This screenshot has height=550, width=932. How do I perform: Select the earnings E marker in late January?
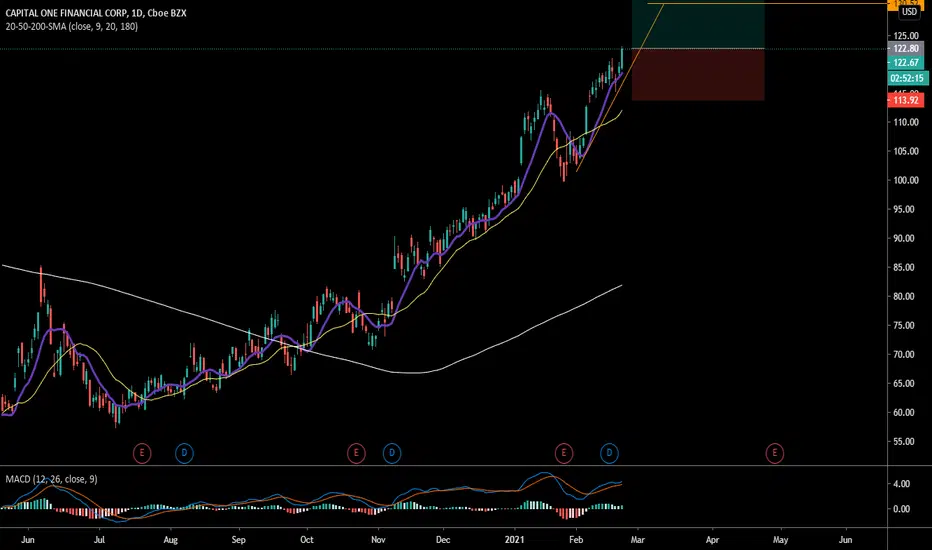(563, 453)
